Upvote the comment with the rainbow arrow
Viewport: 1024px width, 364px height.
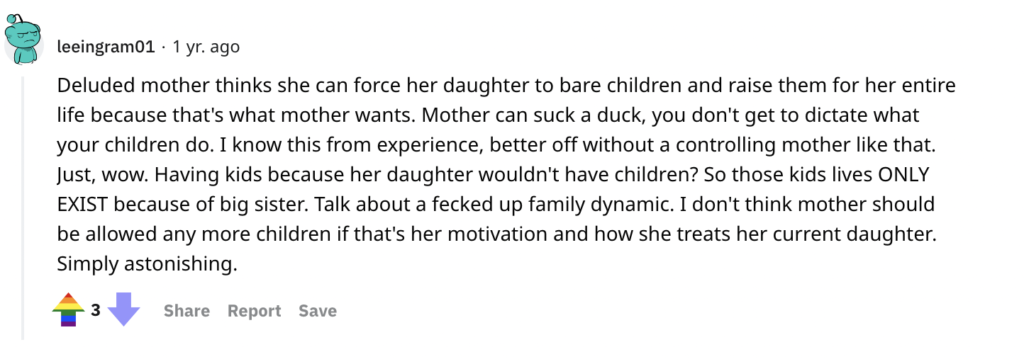point(69,310)
